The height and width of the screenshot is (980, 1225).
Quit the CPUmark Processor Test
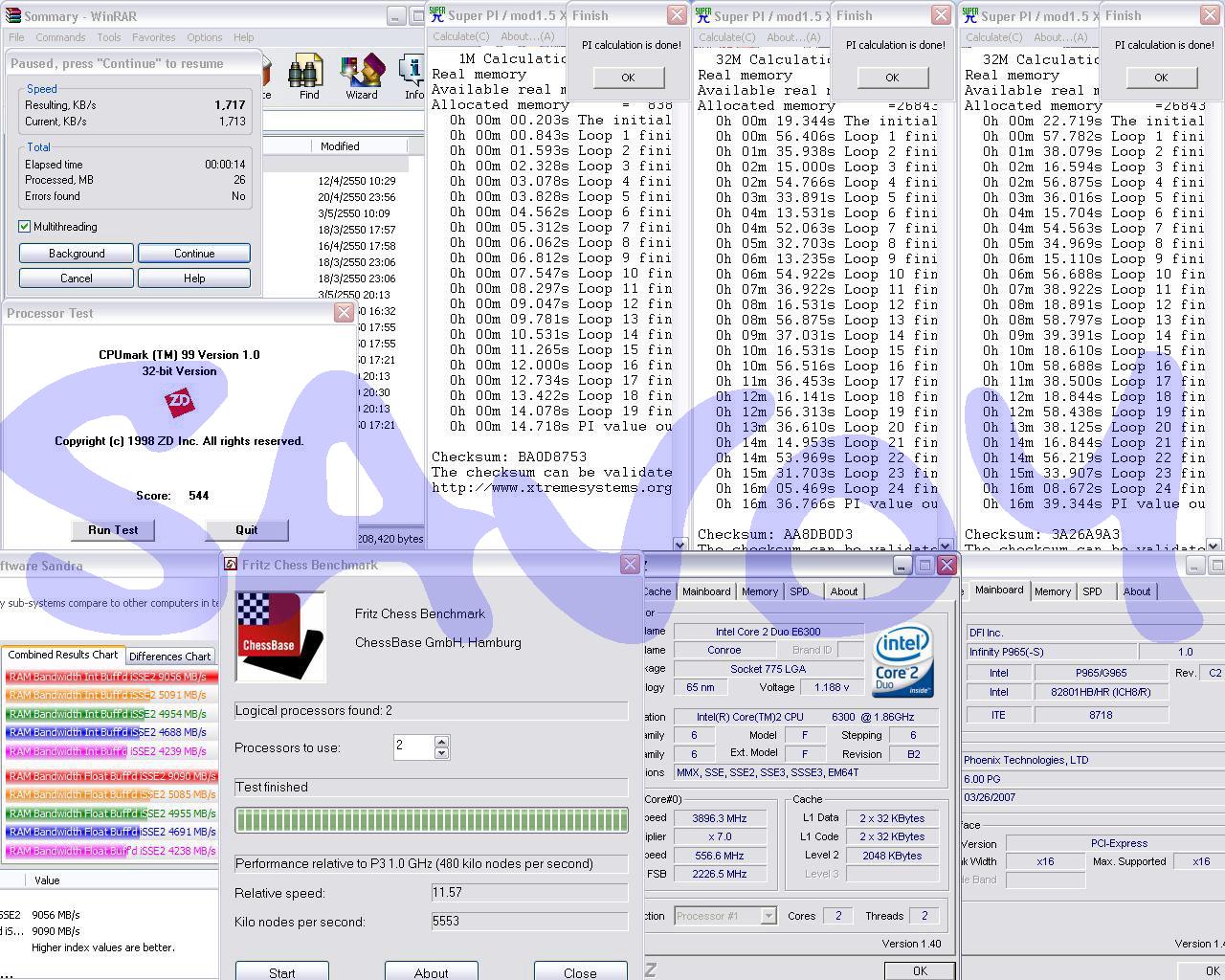(246, 530)
